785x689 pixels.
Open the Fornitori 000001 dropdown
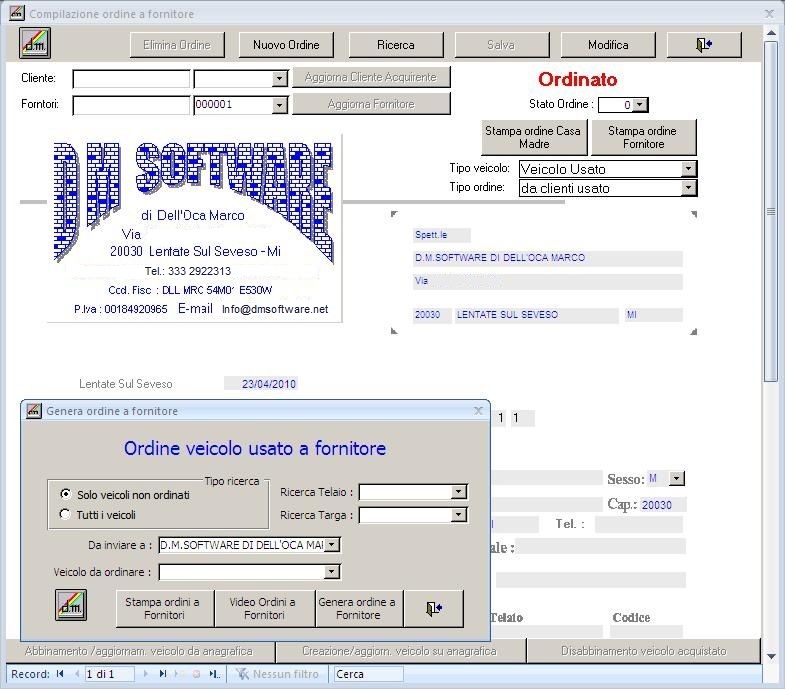pos(279,105)
